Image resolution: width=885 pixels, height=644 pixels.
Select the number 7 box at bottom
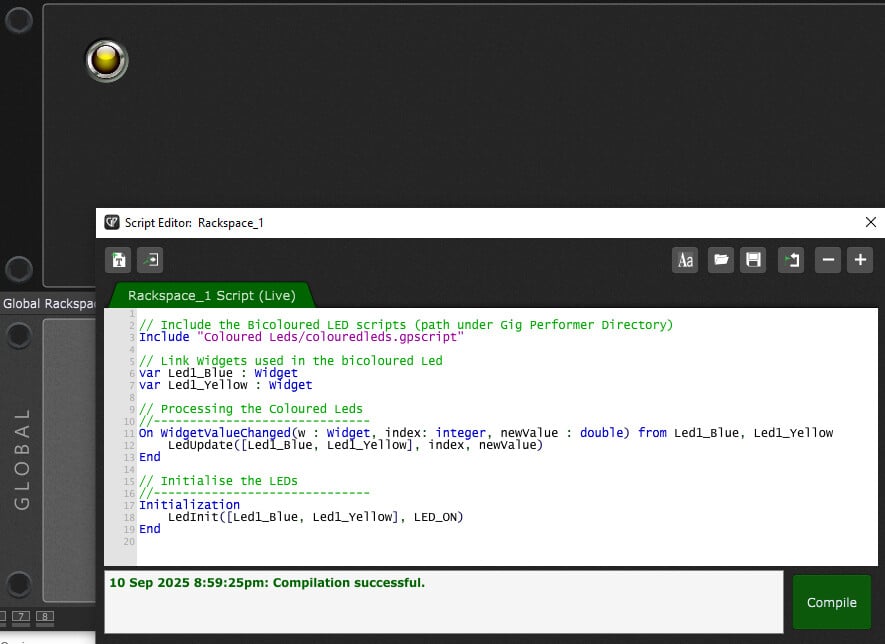tap(20, 616)
